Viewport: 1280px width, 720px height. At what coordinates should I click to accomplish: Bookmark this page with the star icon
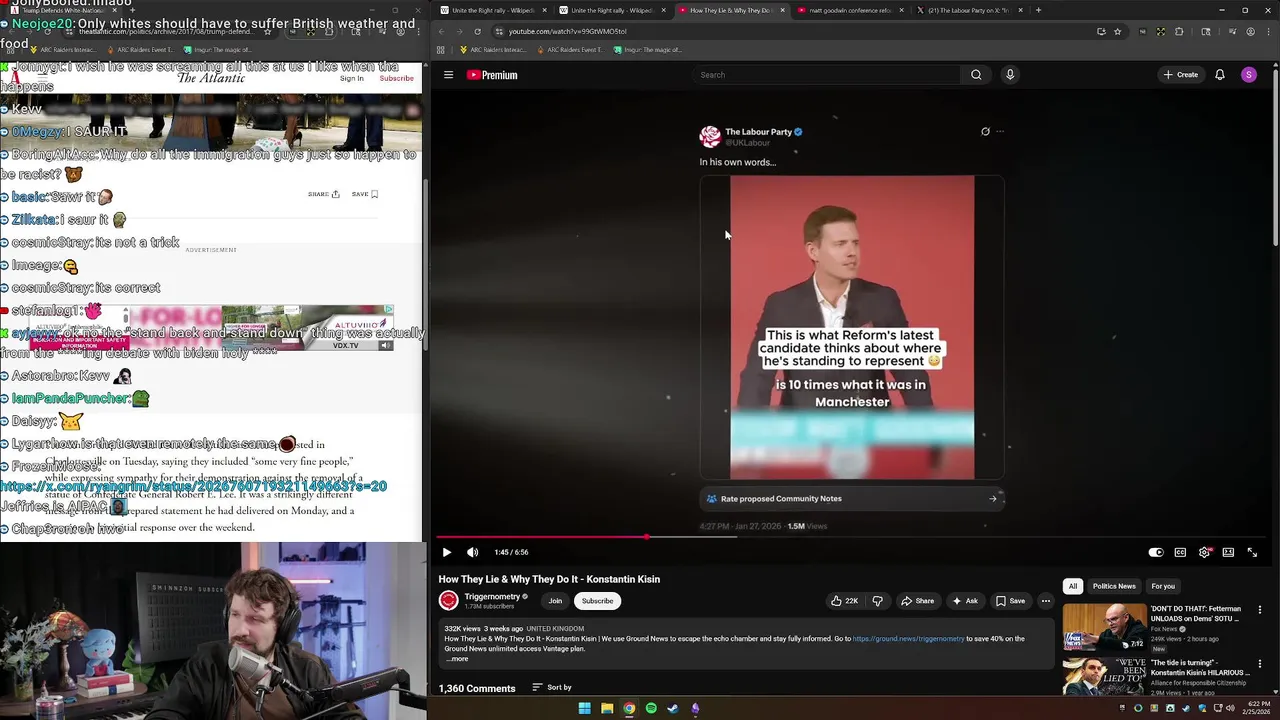click(x=1118, y=31)
